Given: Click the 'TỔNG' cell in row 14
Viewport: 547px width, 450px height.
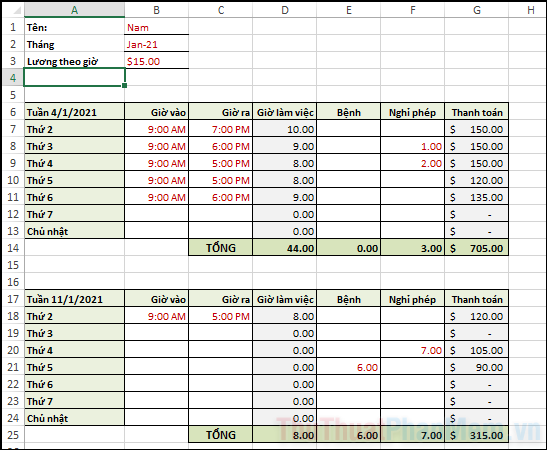Looking at the screenshot, I should point(220,248).
